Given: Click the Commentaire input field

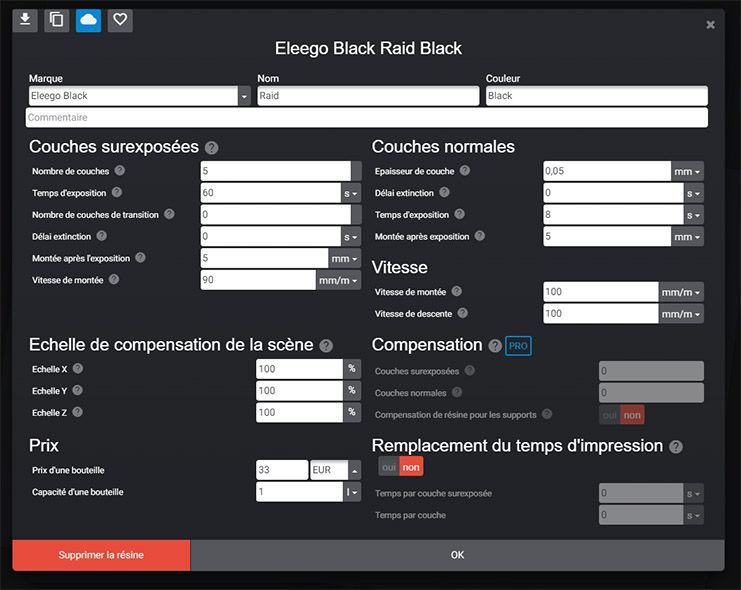Looking at the screenshot, I should pos(367,118).
